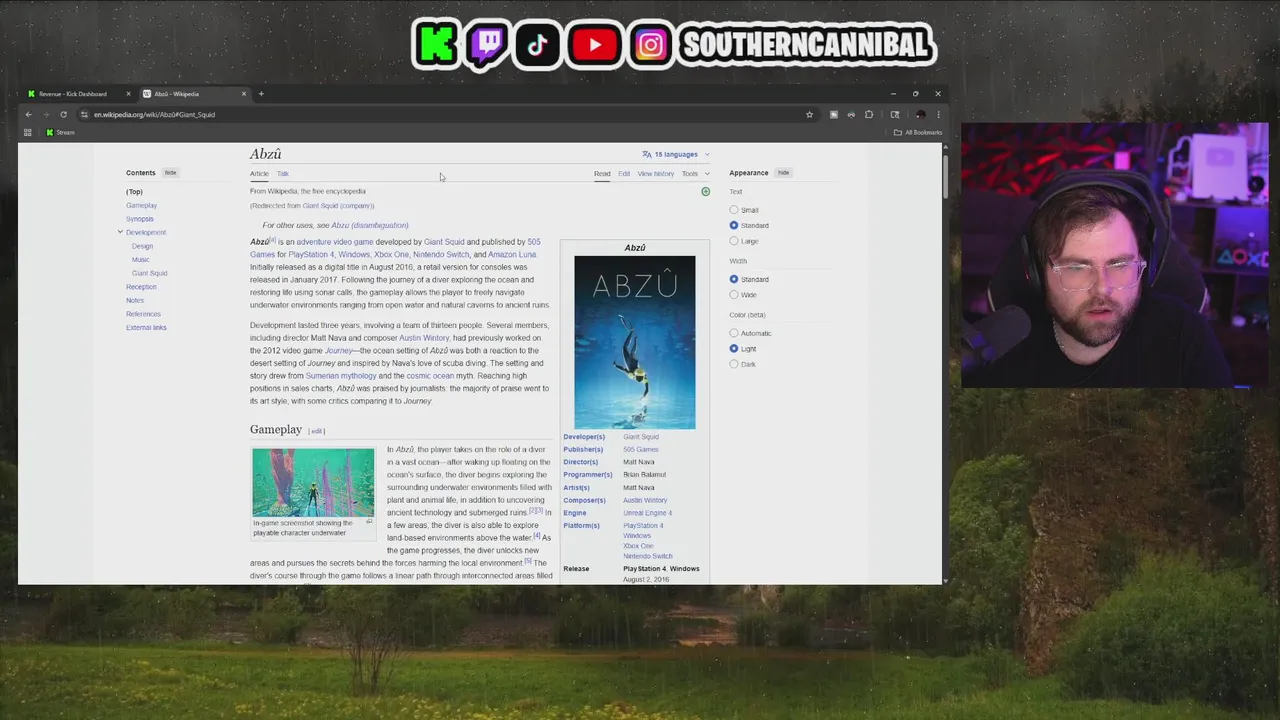Click the languages translate icon
1280x720 pixels.
pos(647,154)
